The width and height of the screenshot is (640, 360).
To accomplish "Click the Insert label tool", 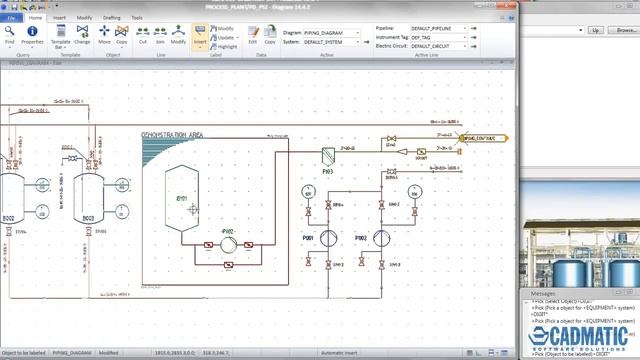I will point(200,37).
